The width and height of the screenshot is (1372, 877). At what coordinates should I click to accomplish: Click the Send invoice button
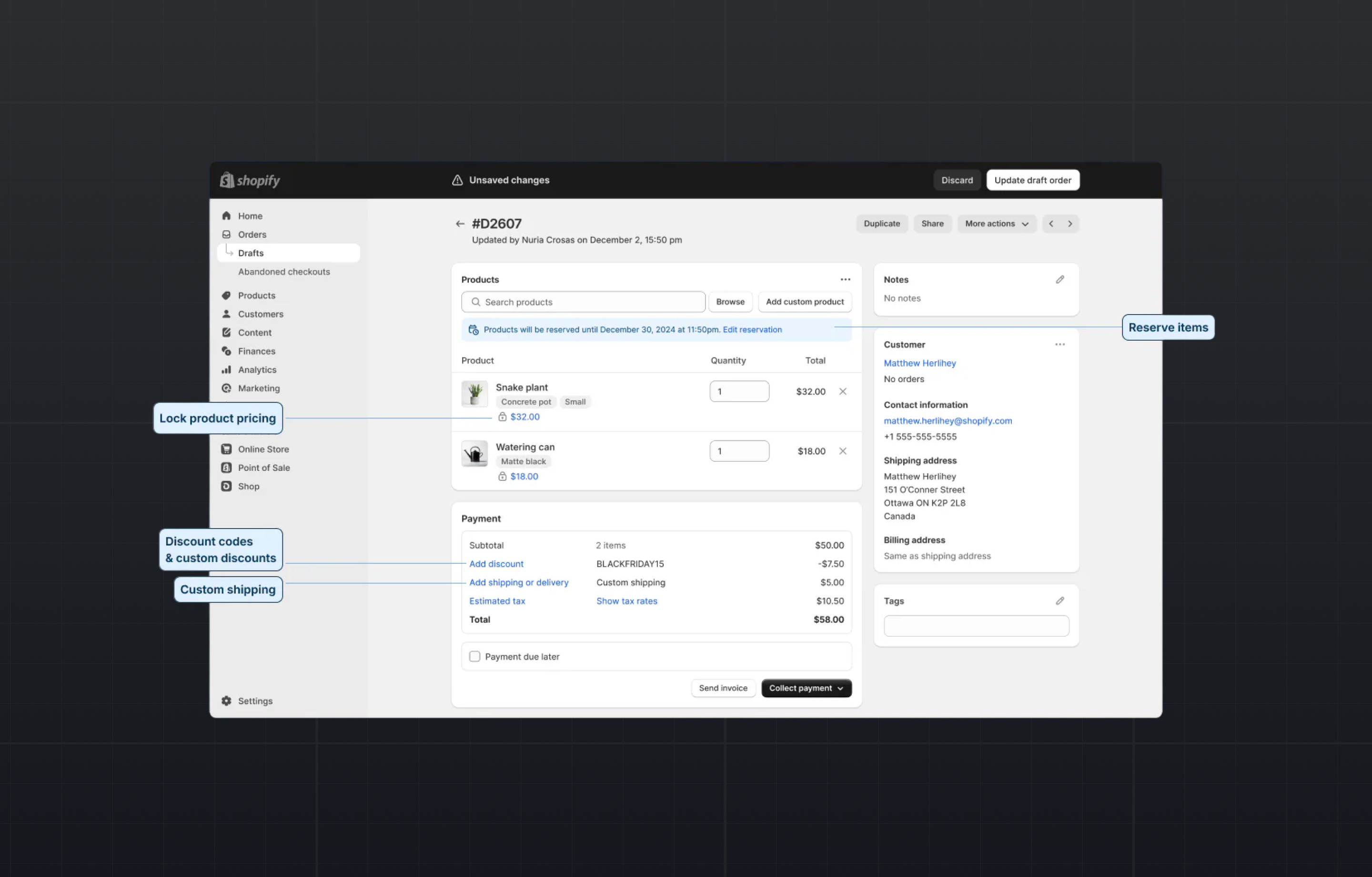tap(723, 688)
